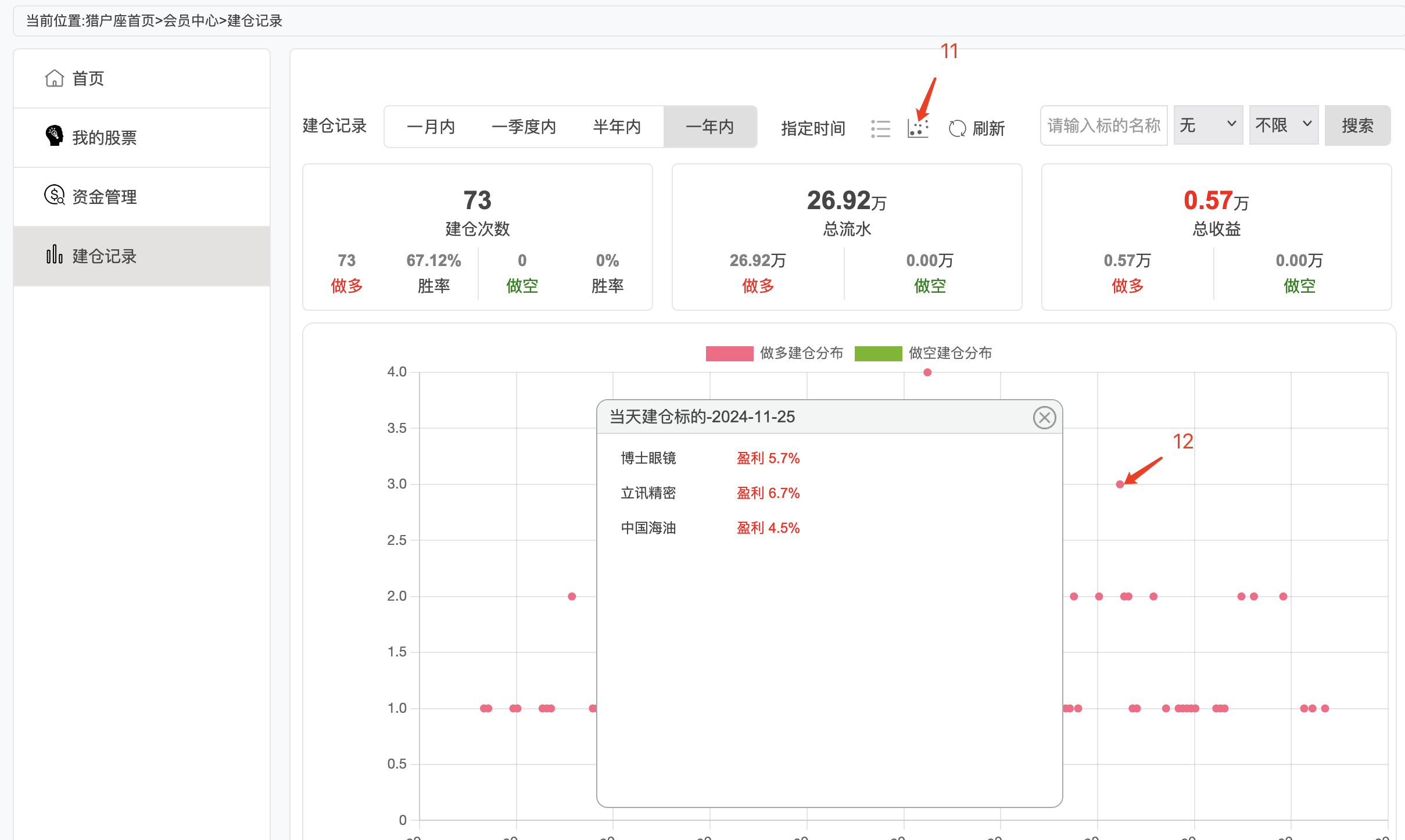Click the 博士眼镜 row in popup

[x=830, y=458]
